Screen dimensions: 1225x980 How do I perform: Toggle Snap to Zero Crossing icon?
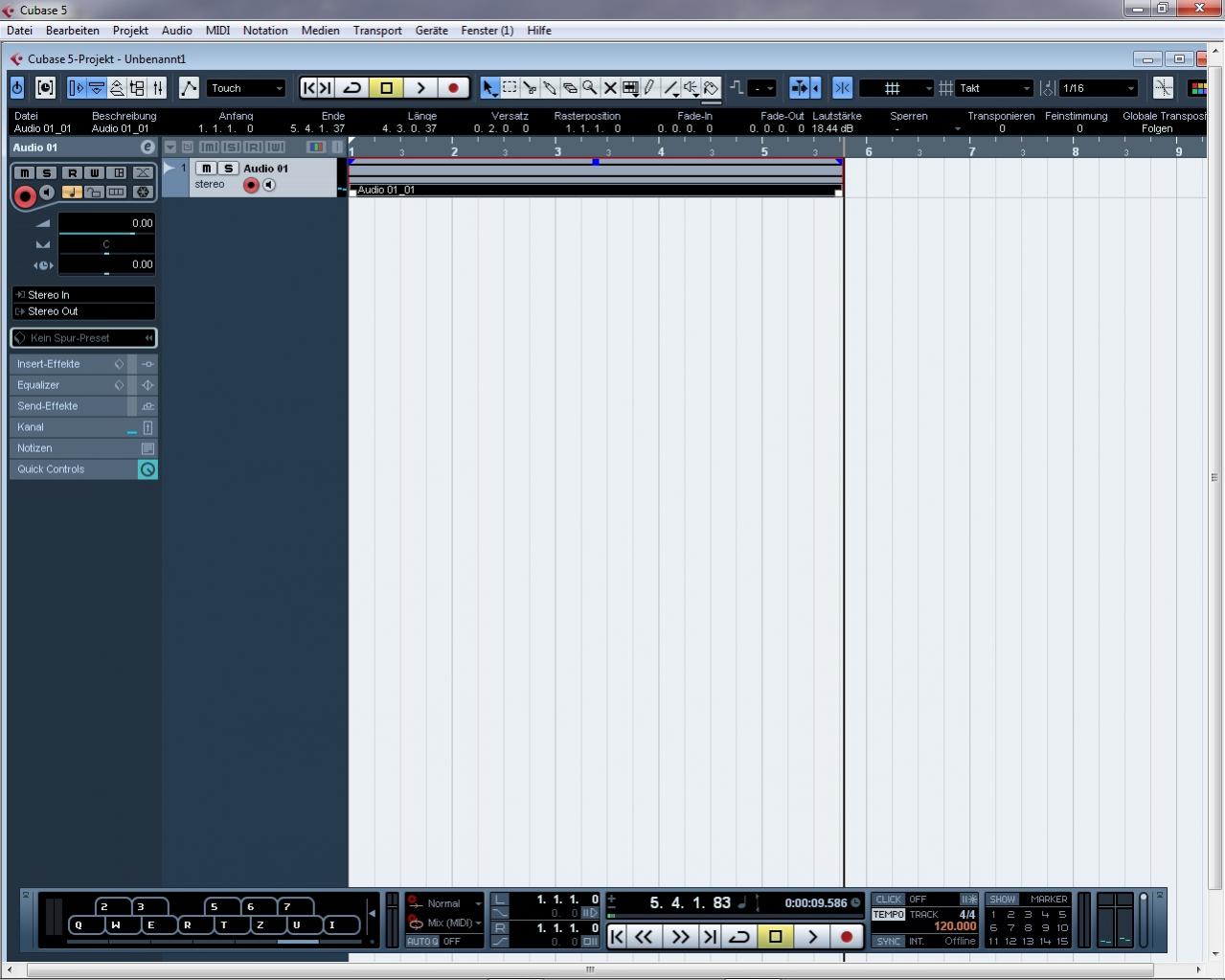point(1163,88)
